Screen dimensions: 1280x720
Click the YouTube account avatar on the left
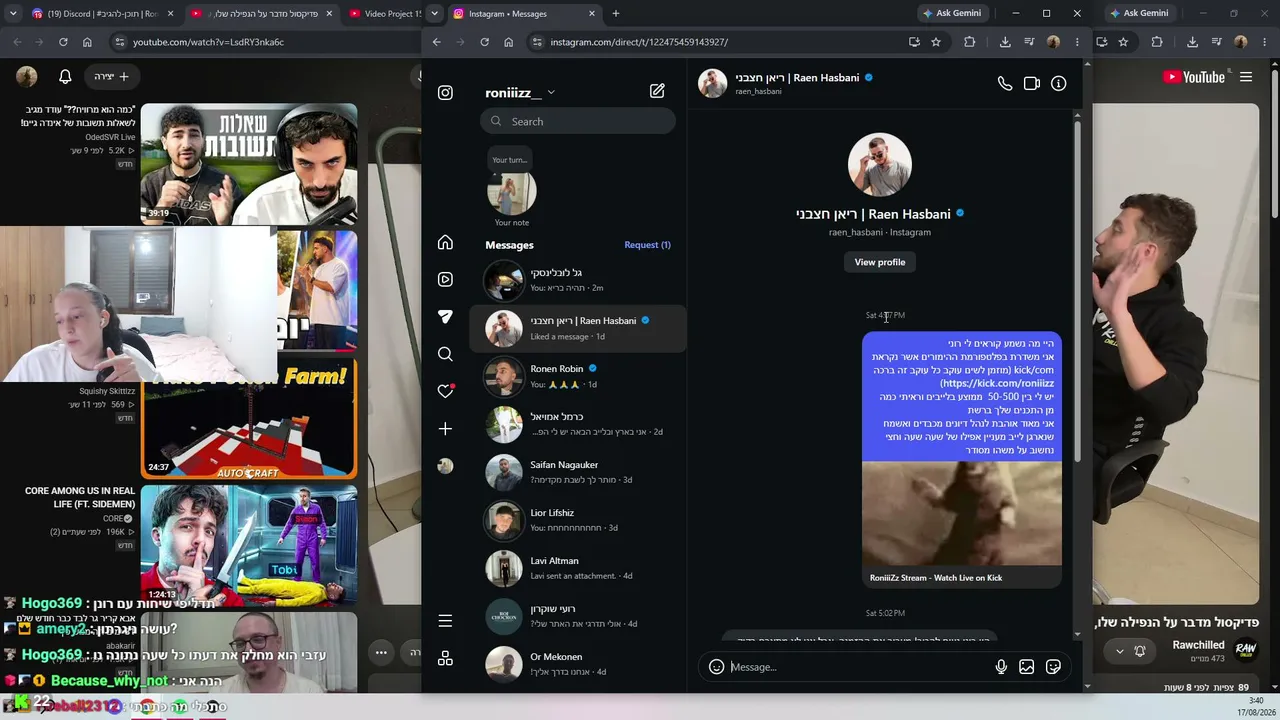pyautogui.click(x=26, y=76)
